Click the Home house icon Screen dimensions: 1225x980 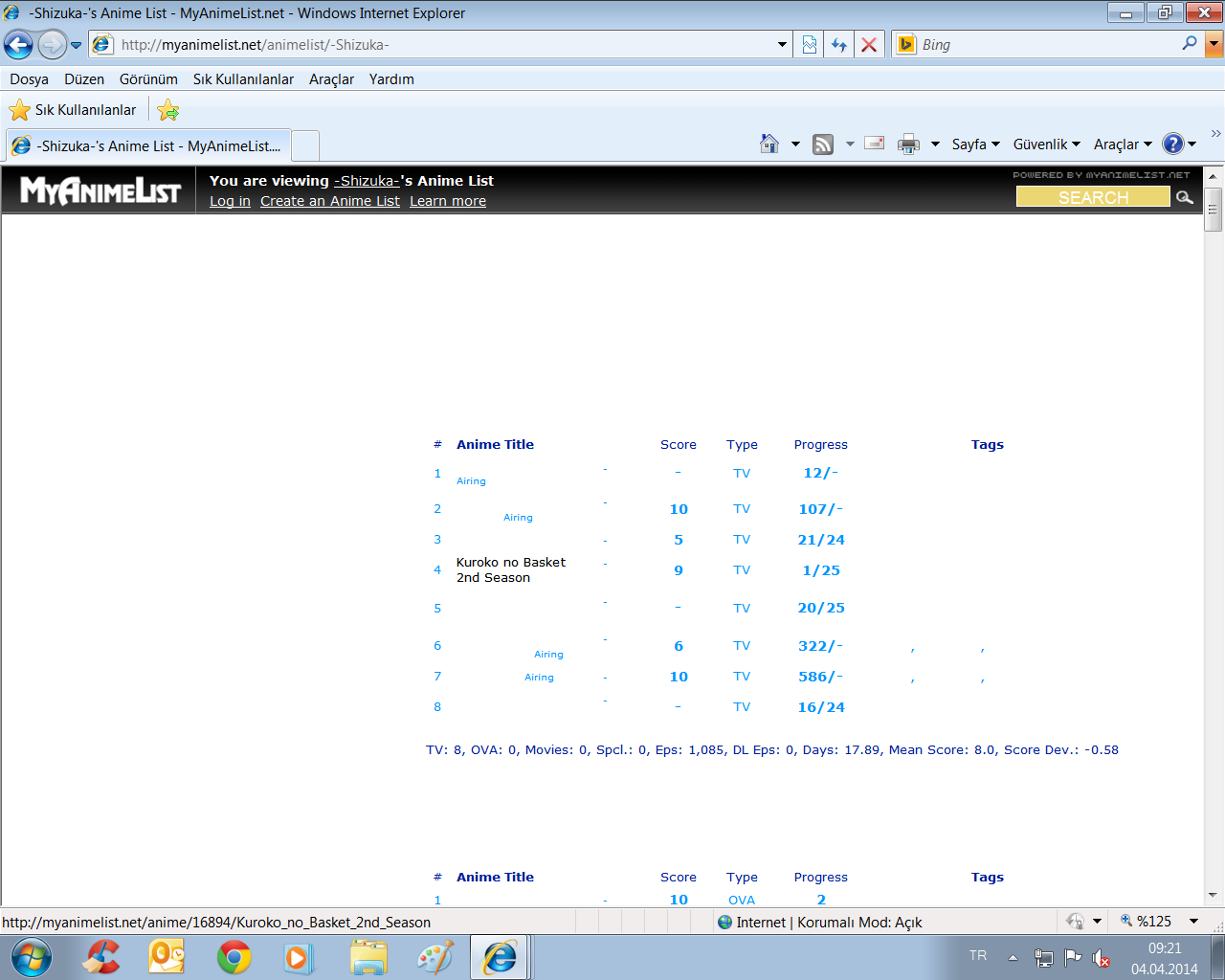pyautogui.click(x=769, y=144)
